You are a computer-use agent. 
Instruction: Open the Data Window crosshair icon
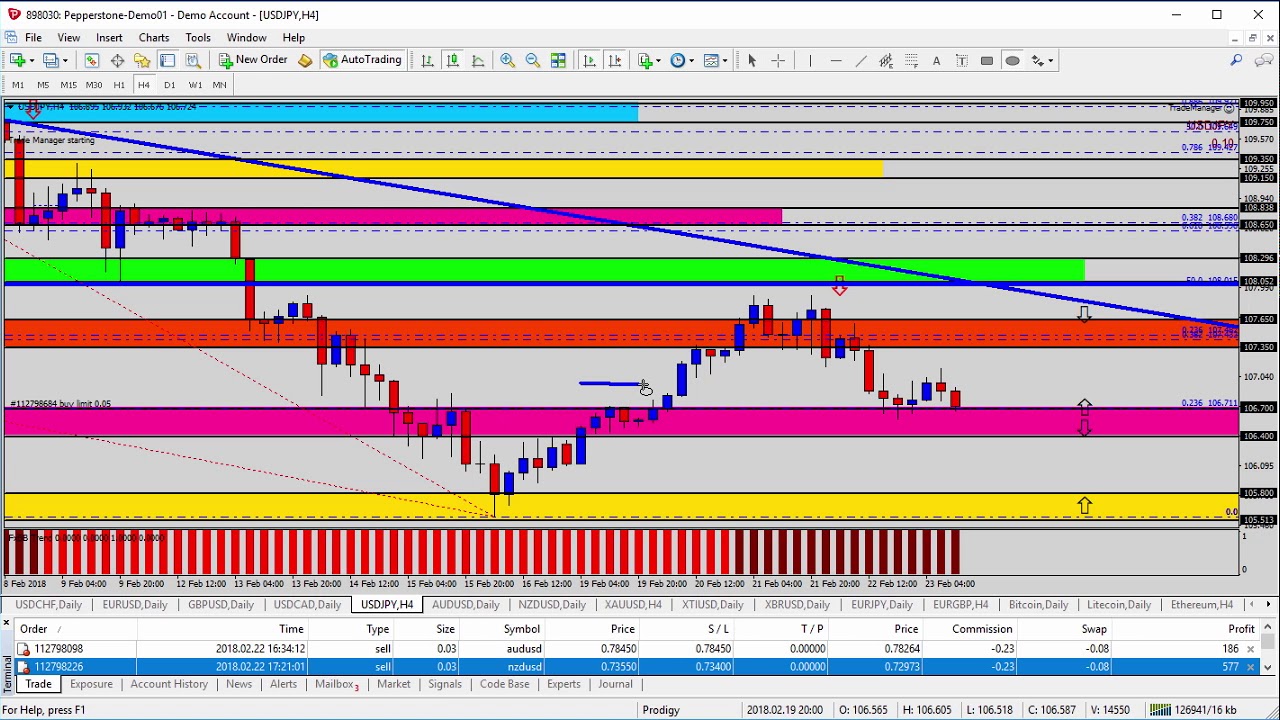117,60
